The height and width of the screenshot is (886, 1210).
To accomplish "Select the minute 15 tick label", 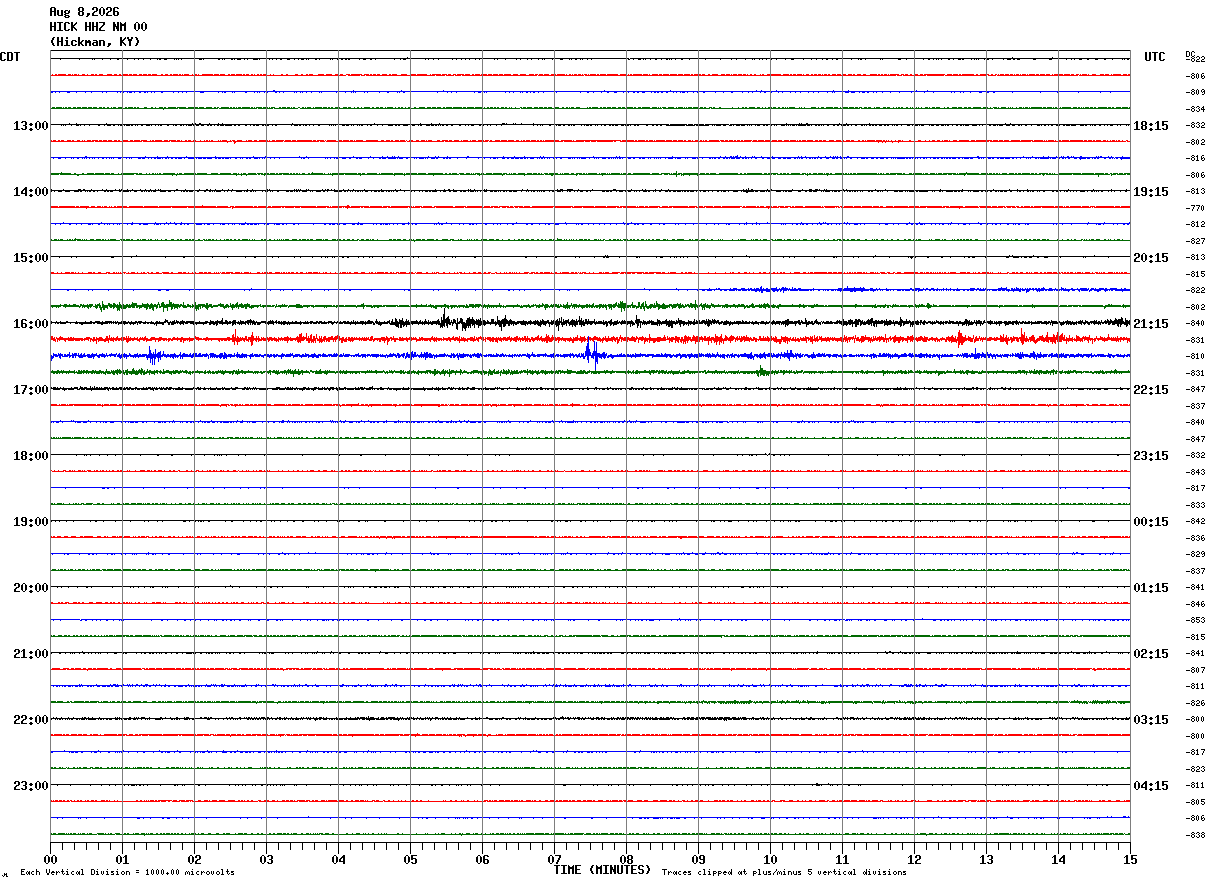I will [x=1130, y=860].
